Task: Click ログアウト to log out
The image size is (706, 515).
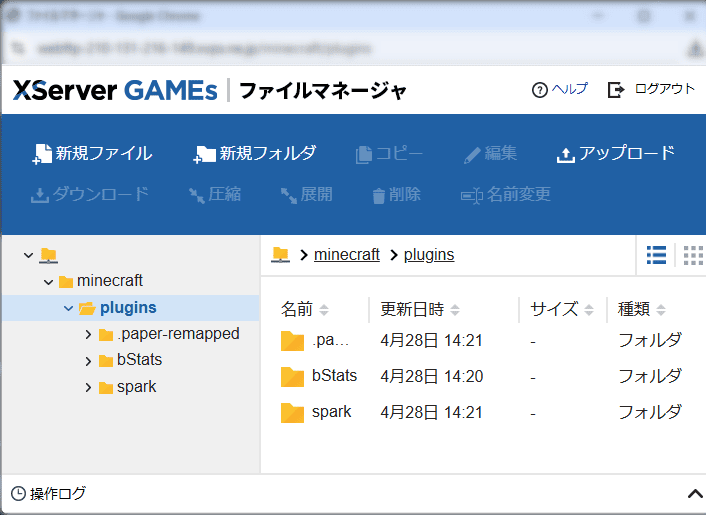Action: pos(651,89)
